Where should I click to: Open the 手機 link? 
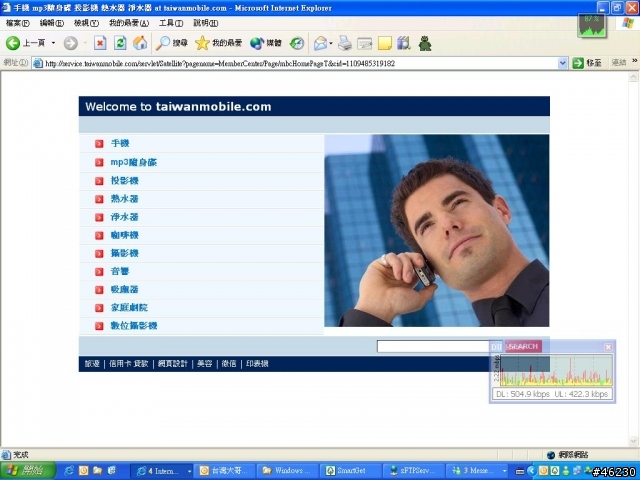point(120,143)
